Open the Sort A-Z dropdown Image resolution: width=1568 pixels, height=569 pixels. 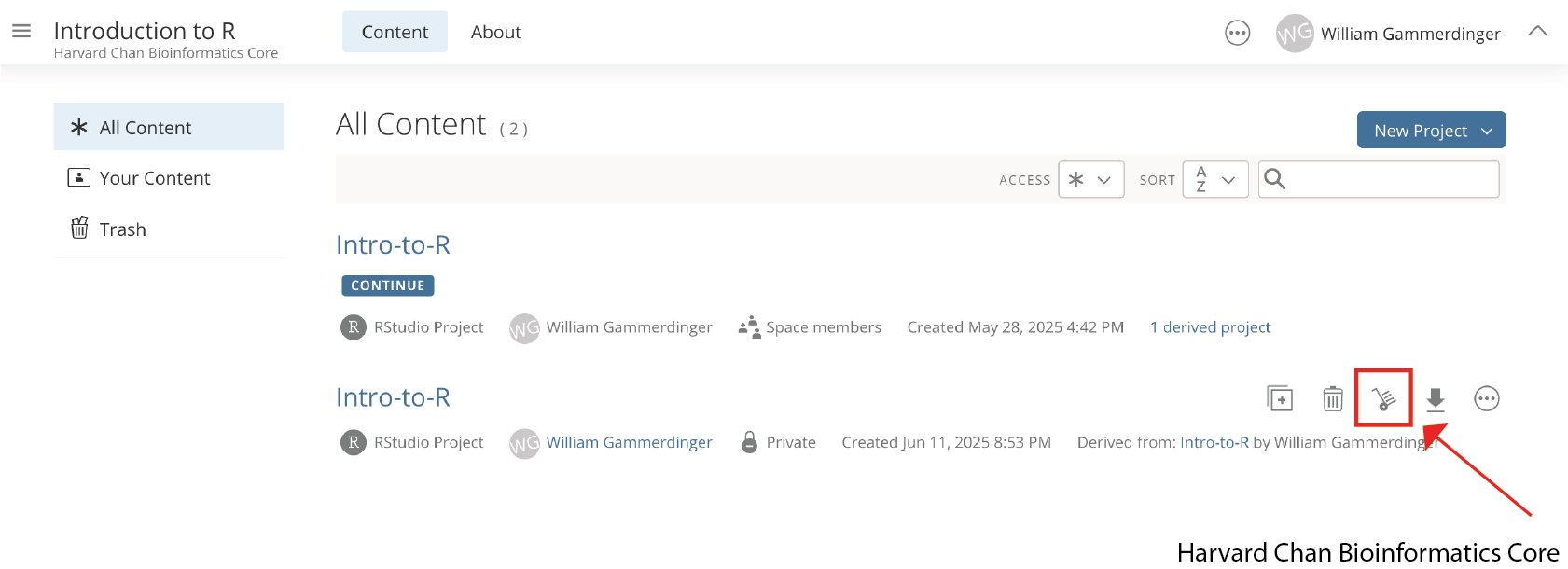(1215, 180)
